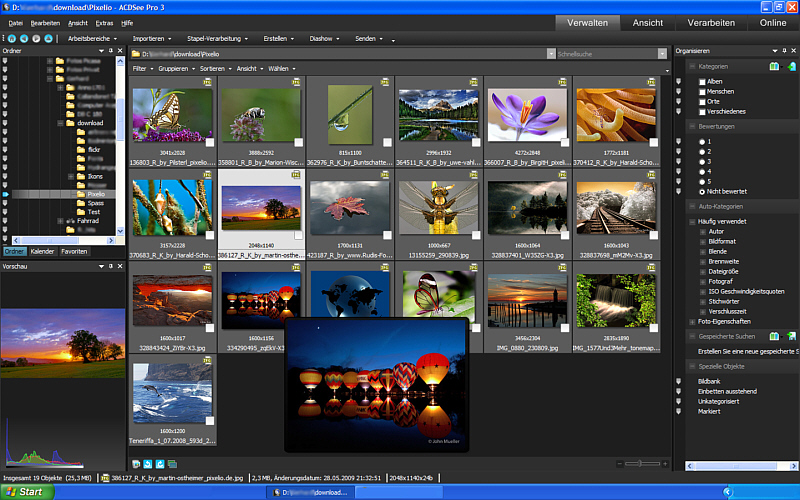Close the Vorschau preview panel
800x500 pixels.
tap(121, 267)
